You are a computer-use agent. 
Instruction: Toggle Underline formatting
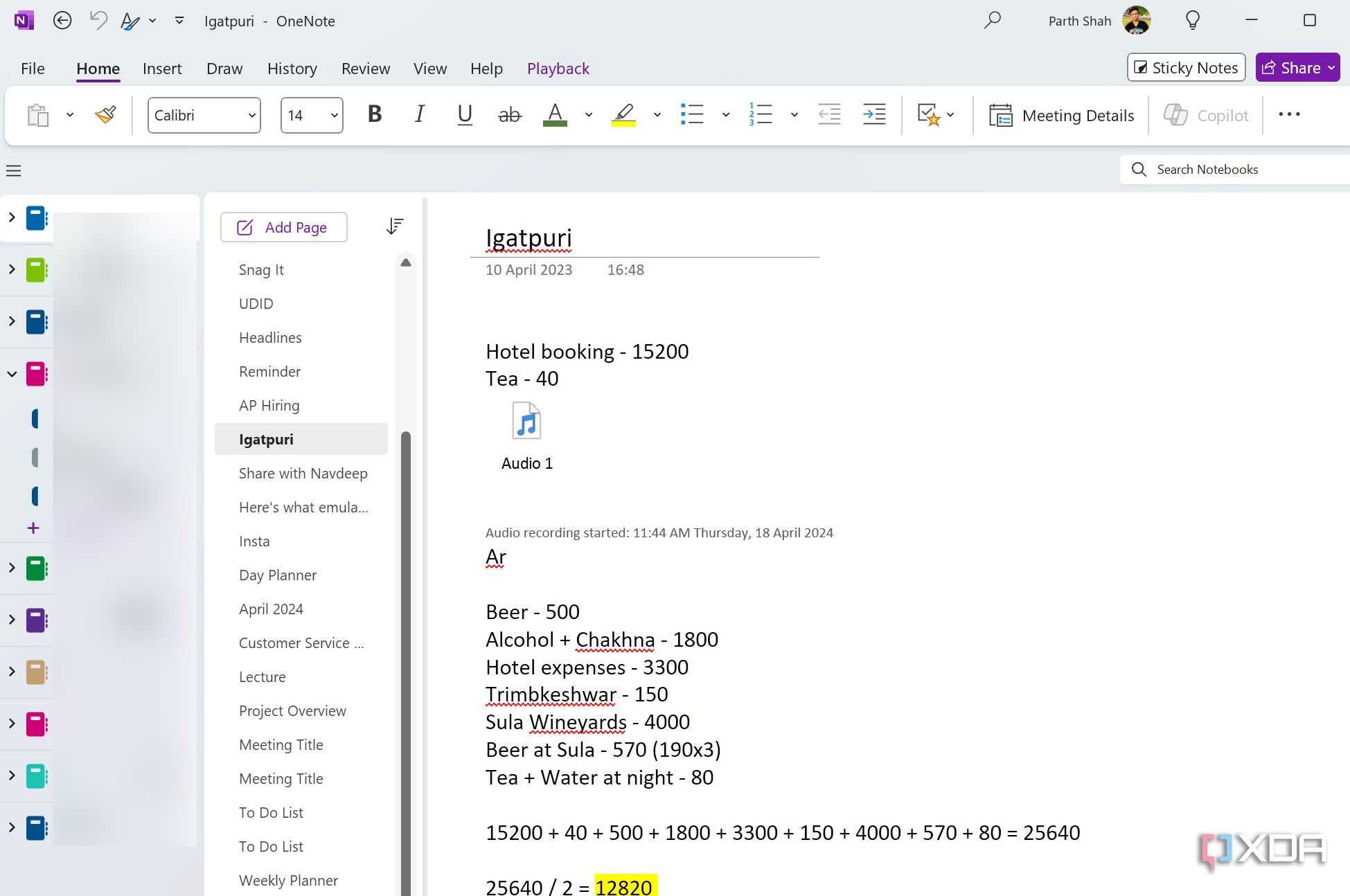pos(465,114)
